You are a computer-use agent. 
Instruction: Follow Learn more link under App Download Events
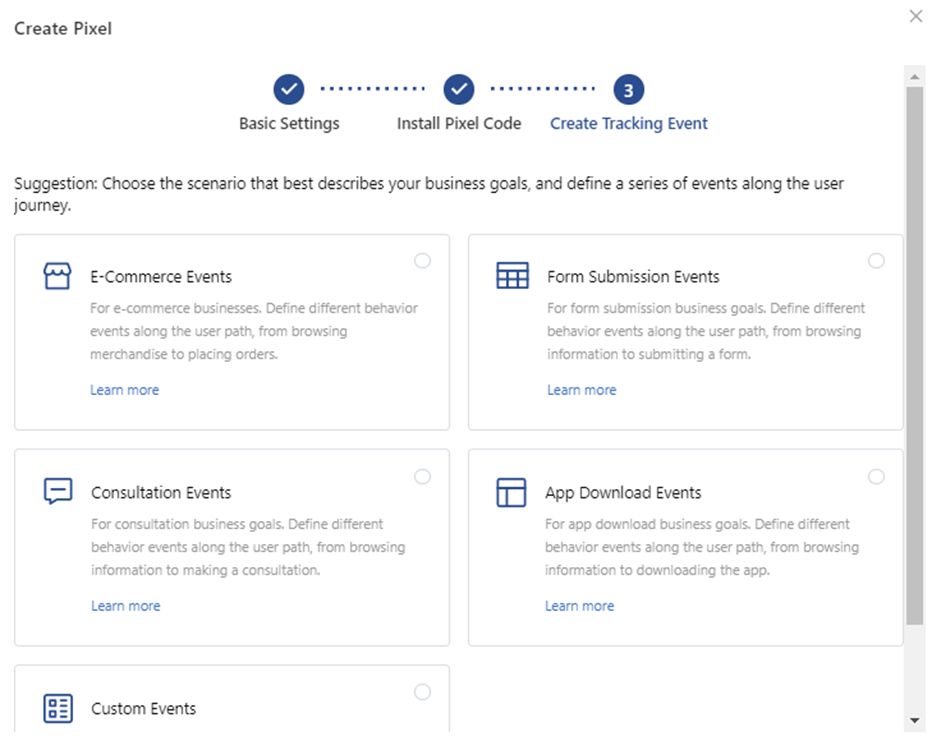(x=579, y=606)
